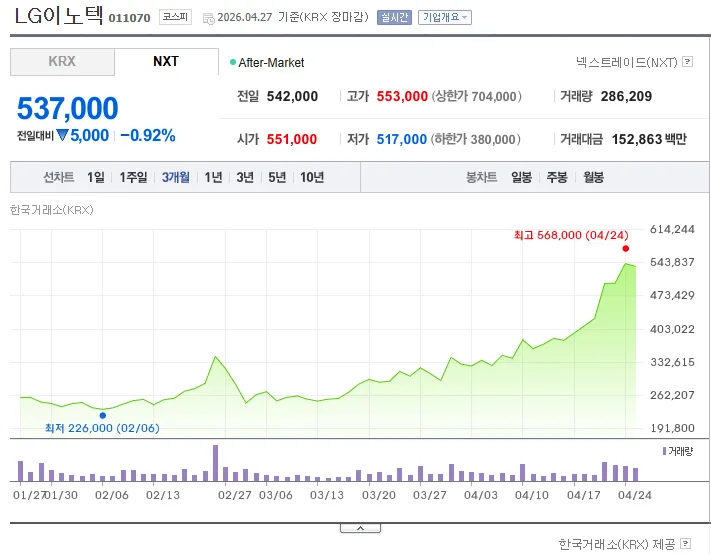The height and width of the screenshot is (554, 711).
Task: Click the LG이노텍 stock name heading
Action: pos(59,16)
